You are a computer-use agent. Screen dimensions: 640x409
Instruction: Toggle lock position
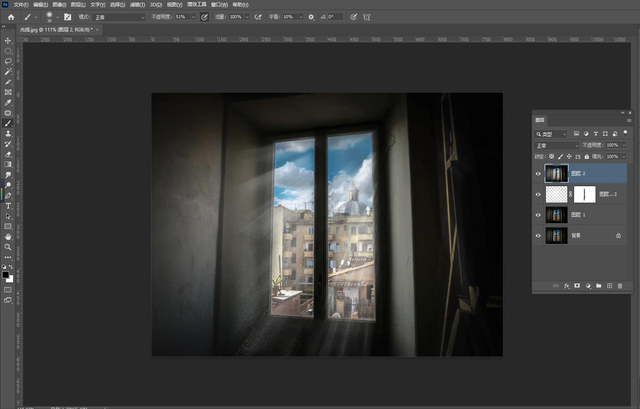569,156
